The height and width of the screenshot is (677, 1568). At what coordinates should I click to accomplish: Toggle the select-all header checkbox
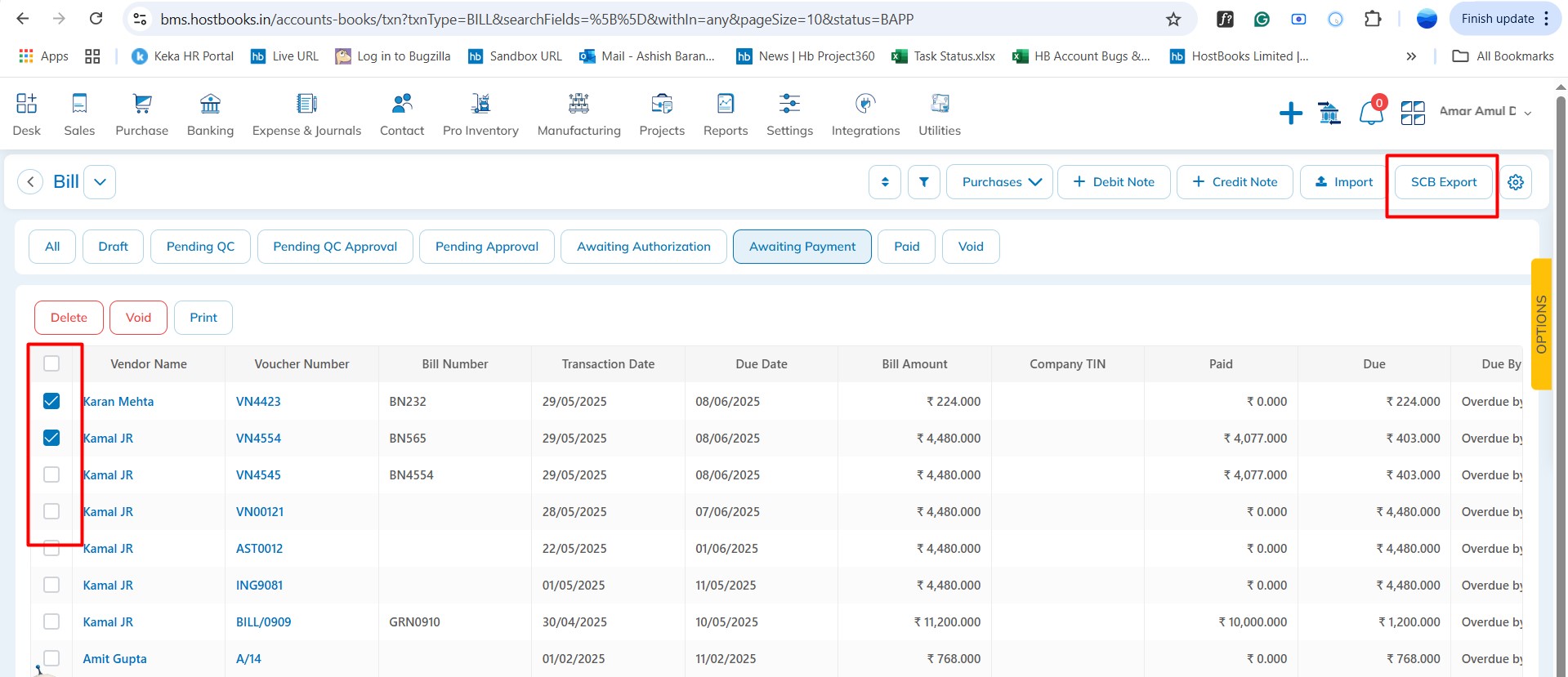tap(51, 364)
